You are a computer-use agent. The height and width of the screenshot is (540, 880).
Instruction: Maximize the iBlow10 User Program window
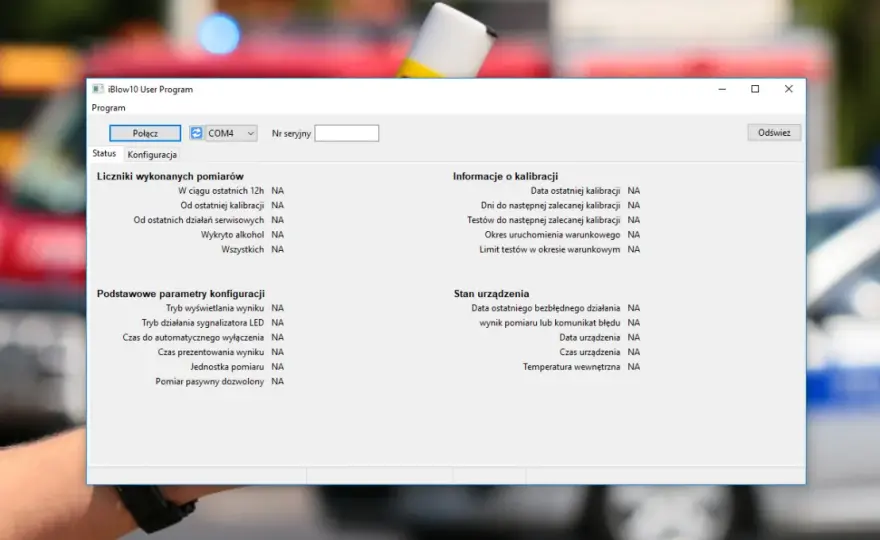point(755,89)
